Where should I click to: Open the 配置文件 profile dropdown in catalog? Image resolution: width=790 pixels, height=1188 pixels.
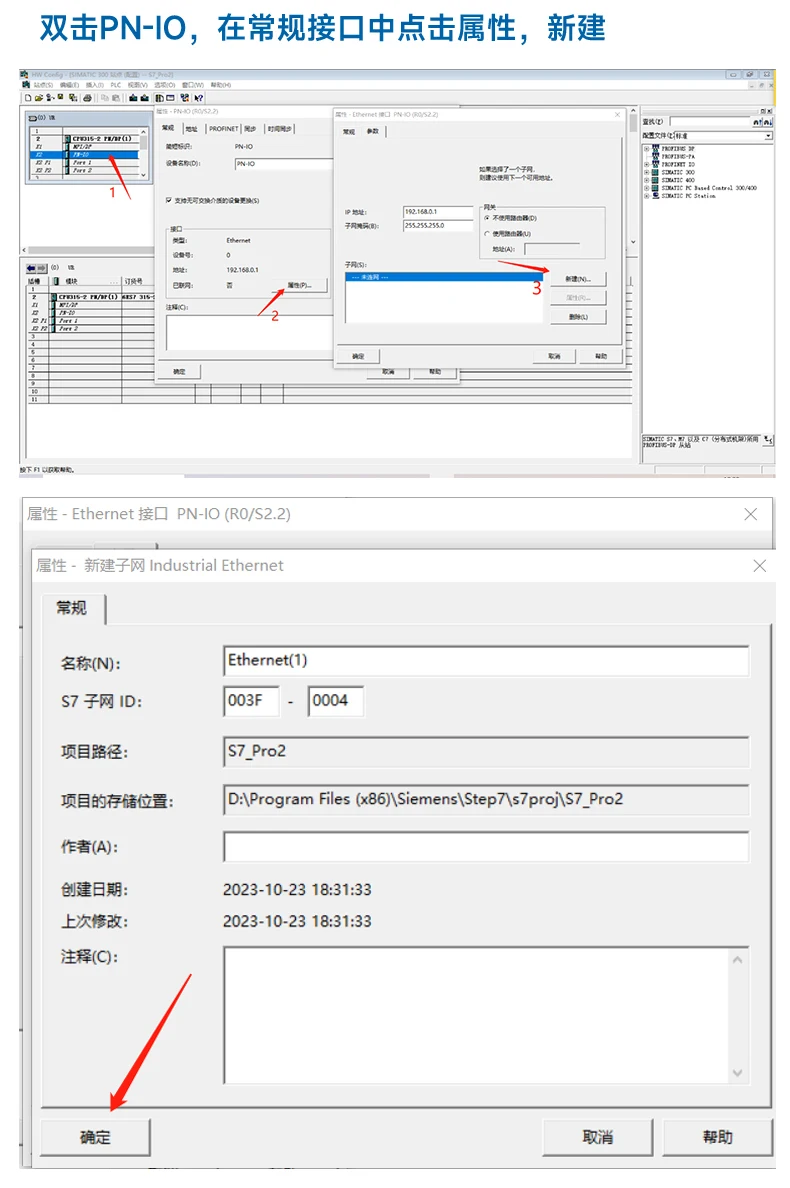[x=768, y=136]
